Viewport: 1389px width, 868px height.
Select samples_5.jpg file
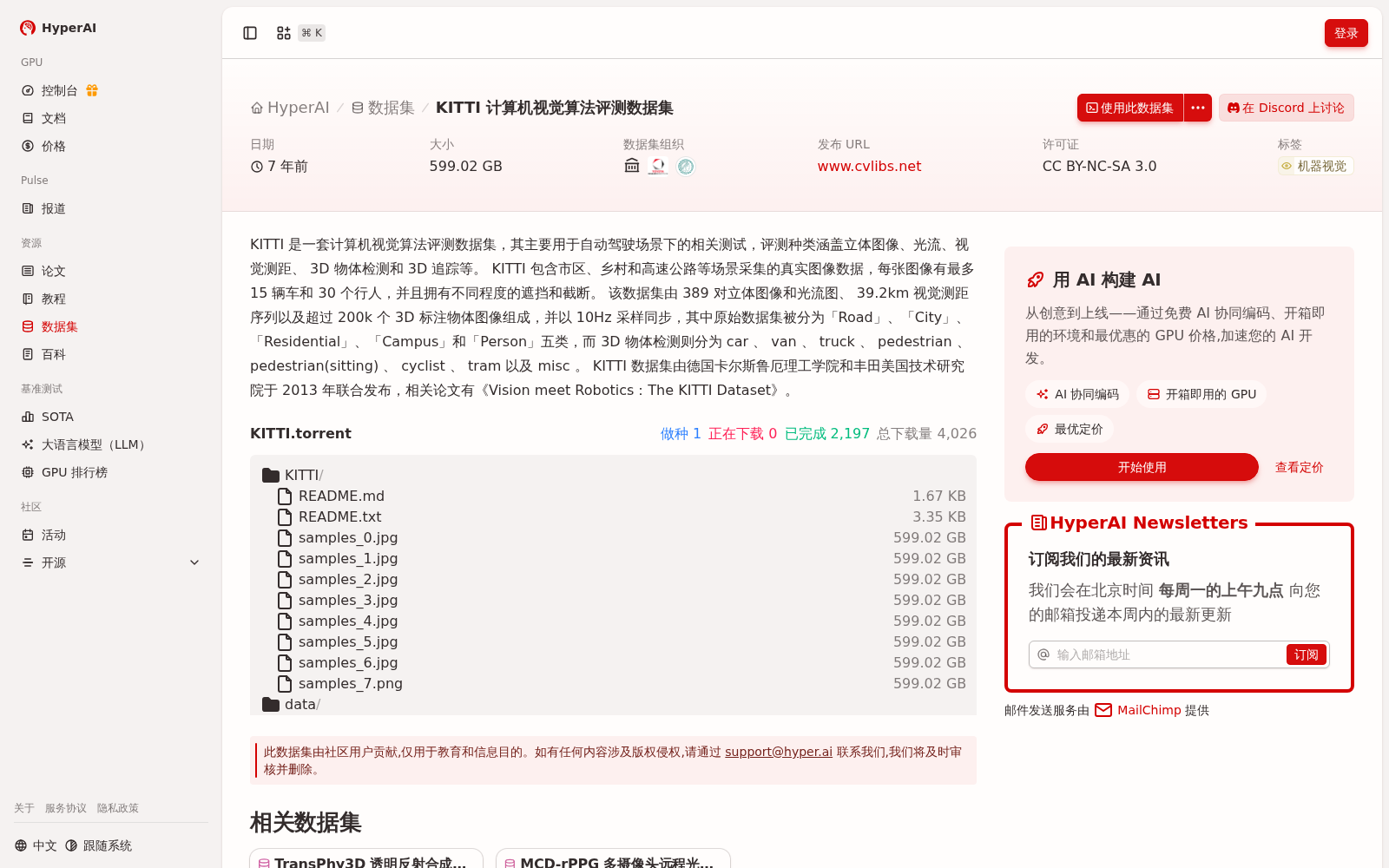tap(348, 641)
